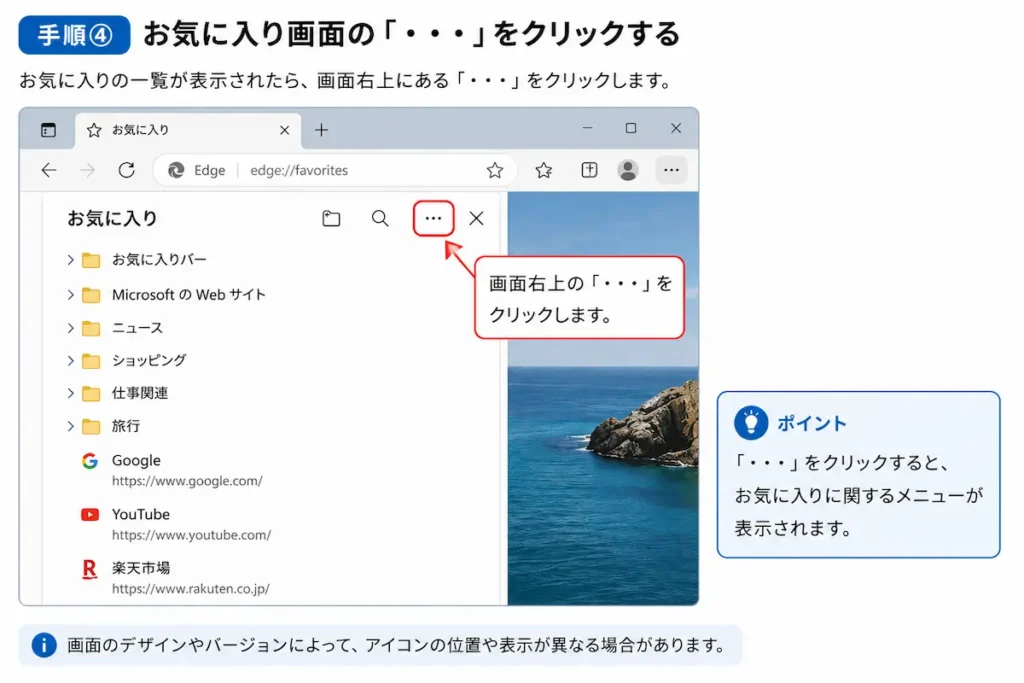
Task: Expand the Microsoft の Web サイト chevron
Action: coord(71,295)
